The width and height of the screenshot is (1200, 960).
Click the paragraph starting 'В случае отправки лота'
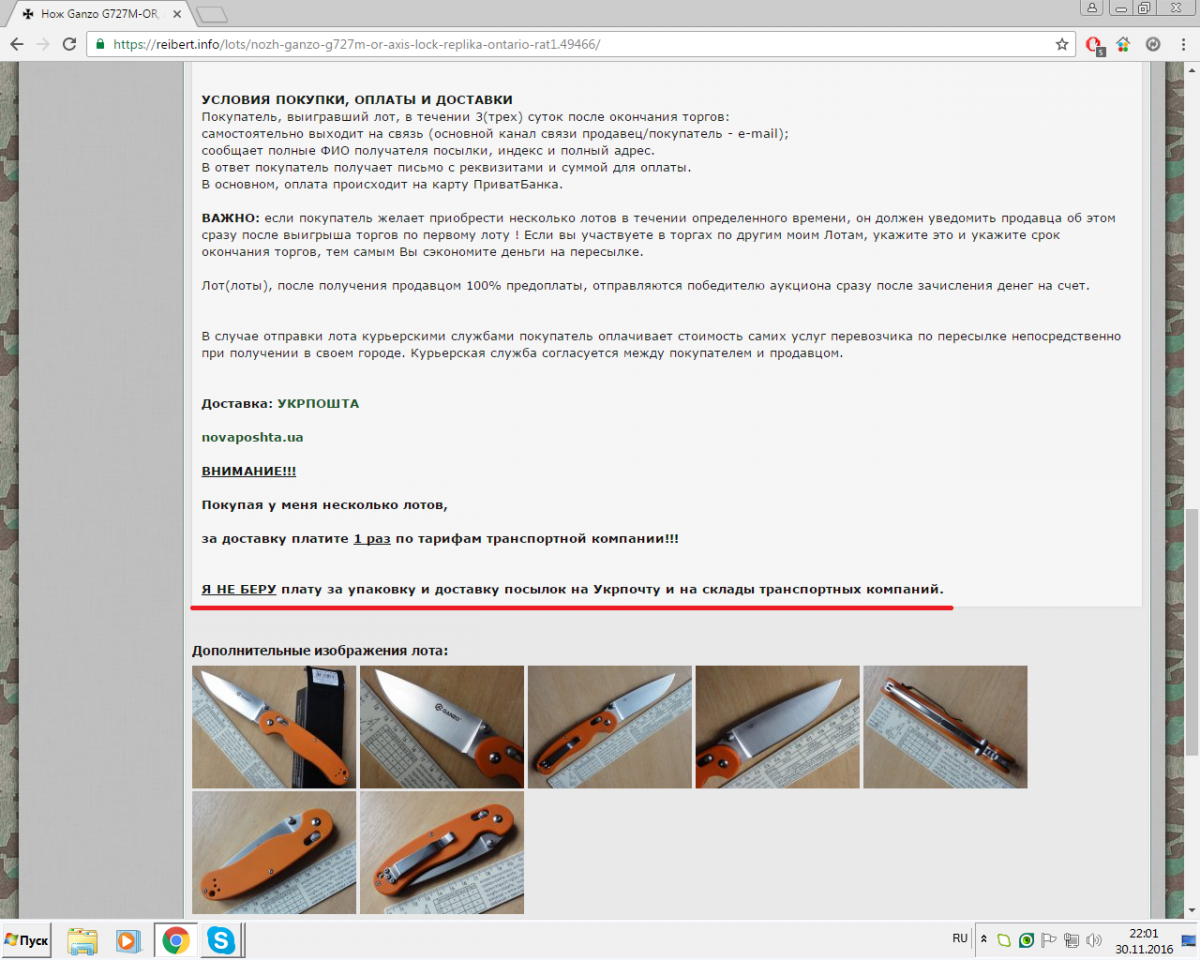point(661,345)
